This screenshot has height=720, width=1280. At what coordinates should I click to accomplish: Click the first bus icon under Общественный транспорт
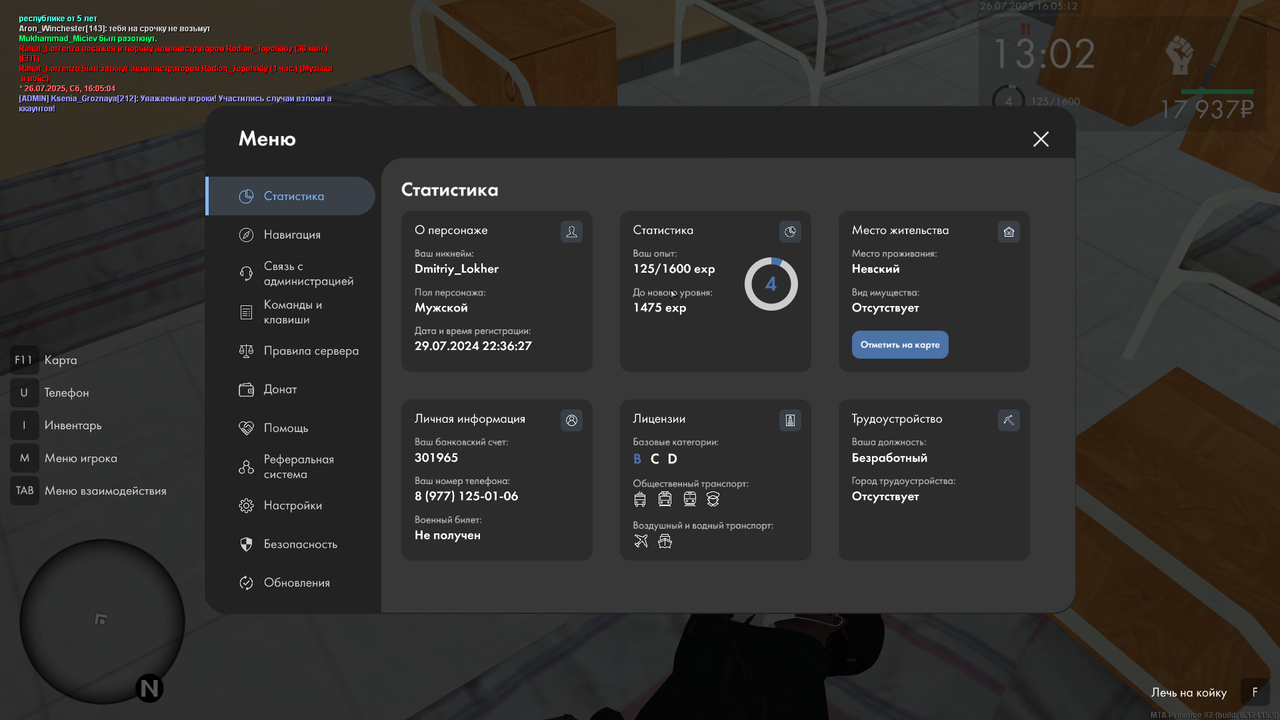641,499
